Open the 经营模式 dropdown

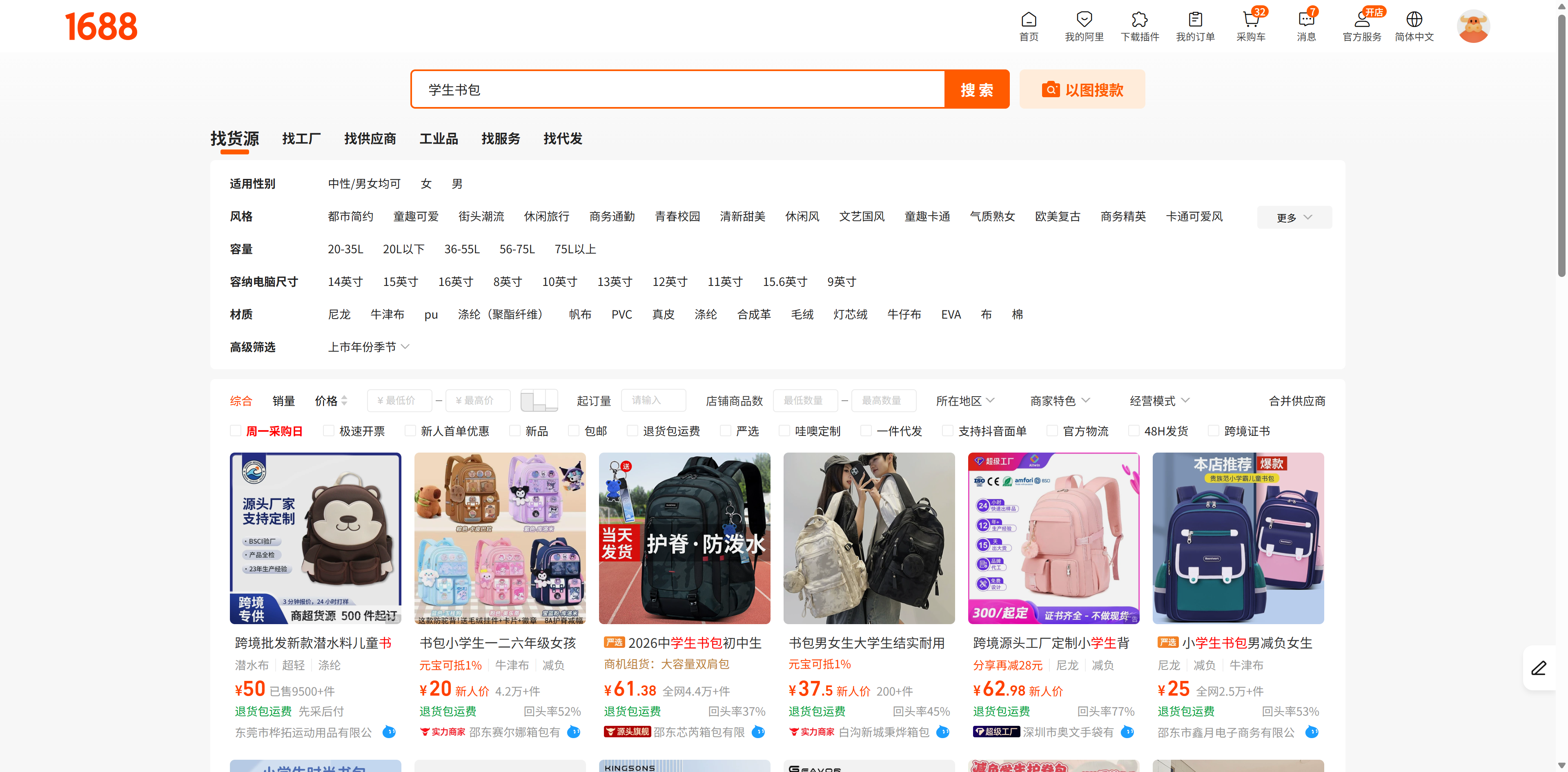coord(1160,401)
